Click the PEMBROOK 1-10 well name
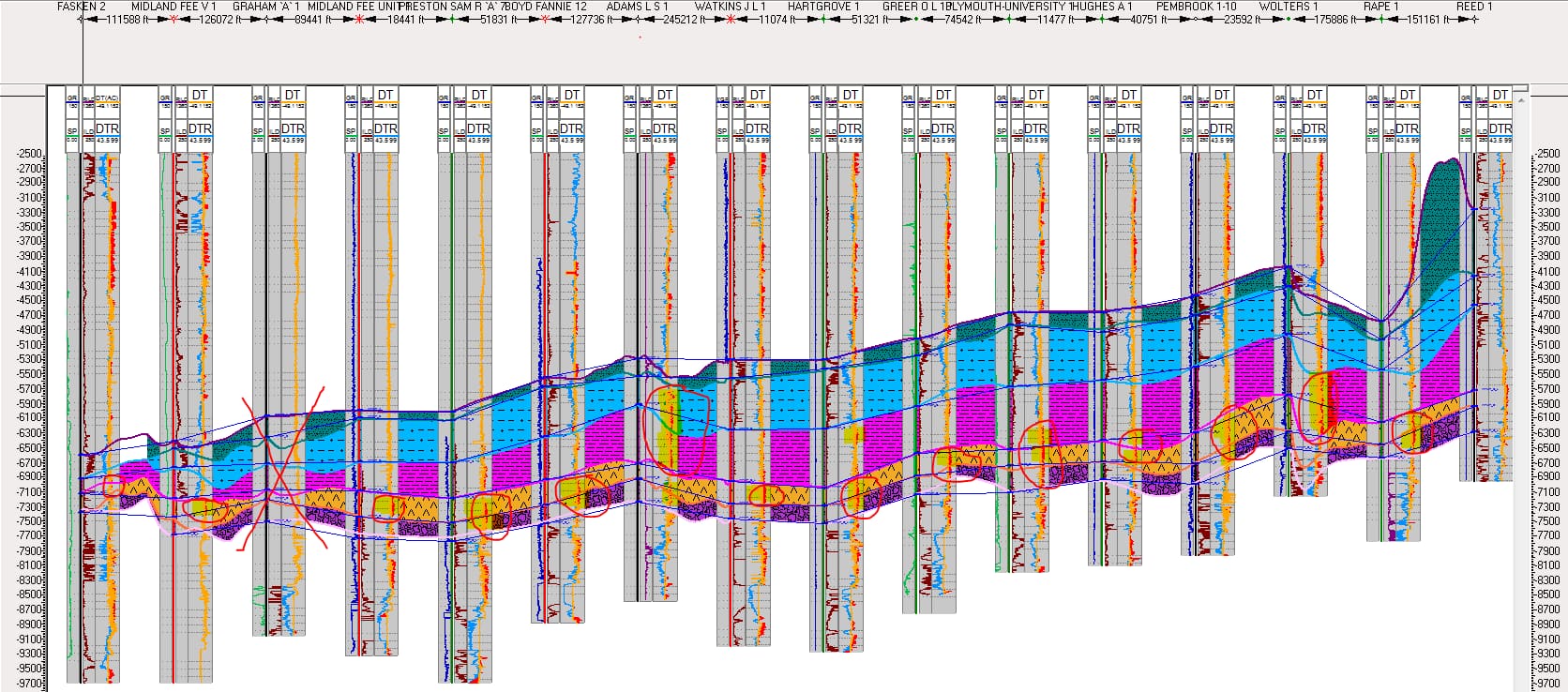The width and height of the screenshot is (1568, 692). 1196,7
